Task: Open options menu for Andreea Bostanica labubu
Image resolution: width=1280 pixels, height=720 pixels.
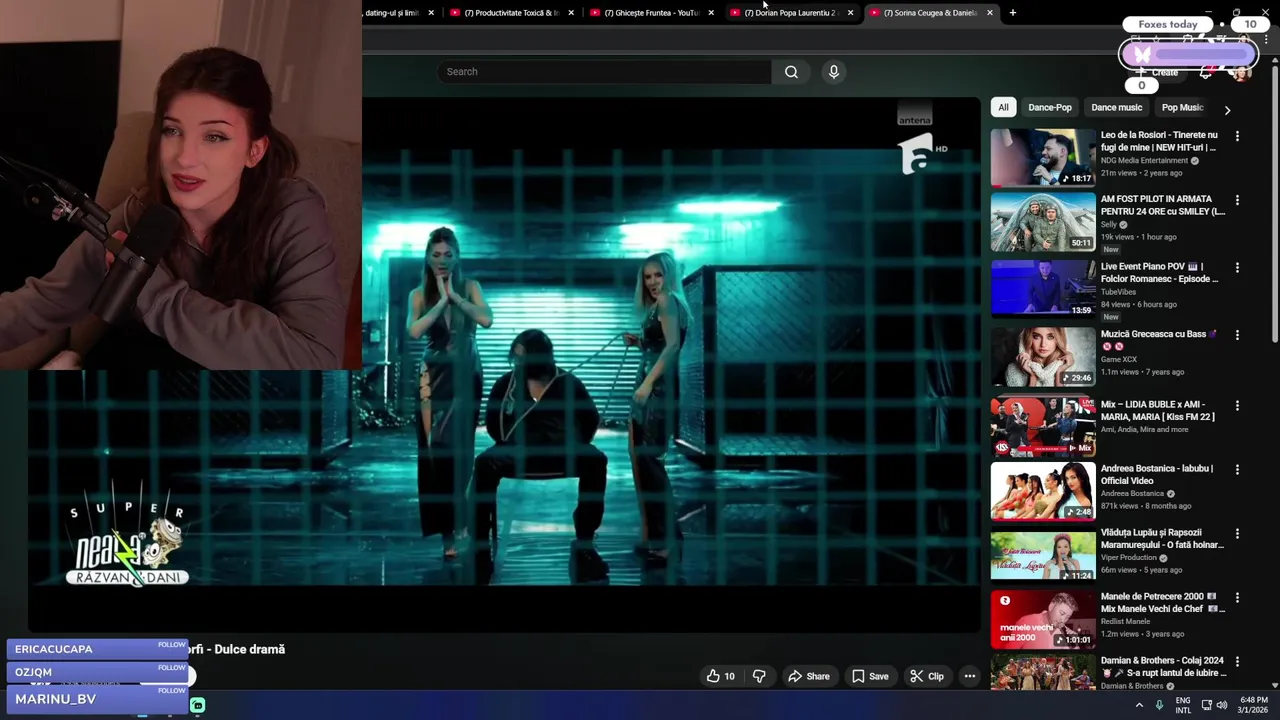Action: click(x=1237, y=469)
